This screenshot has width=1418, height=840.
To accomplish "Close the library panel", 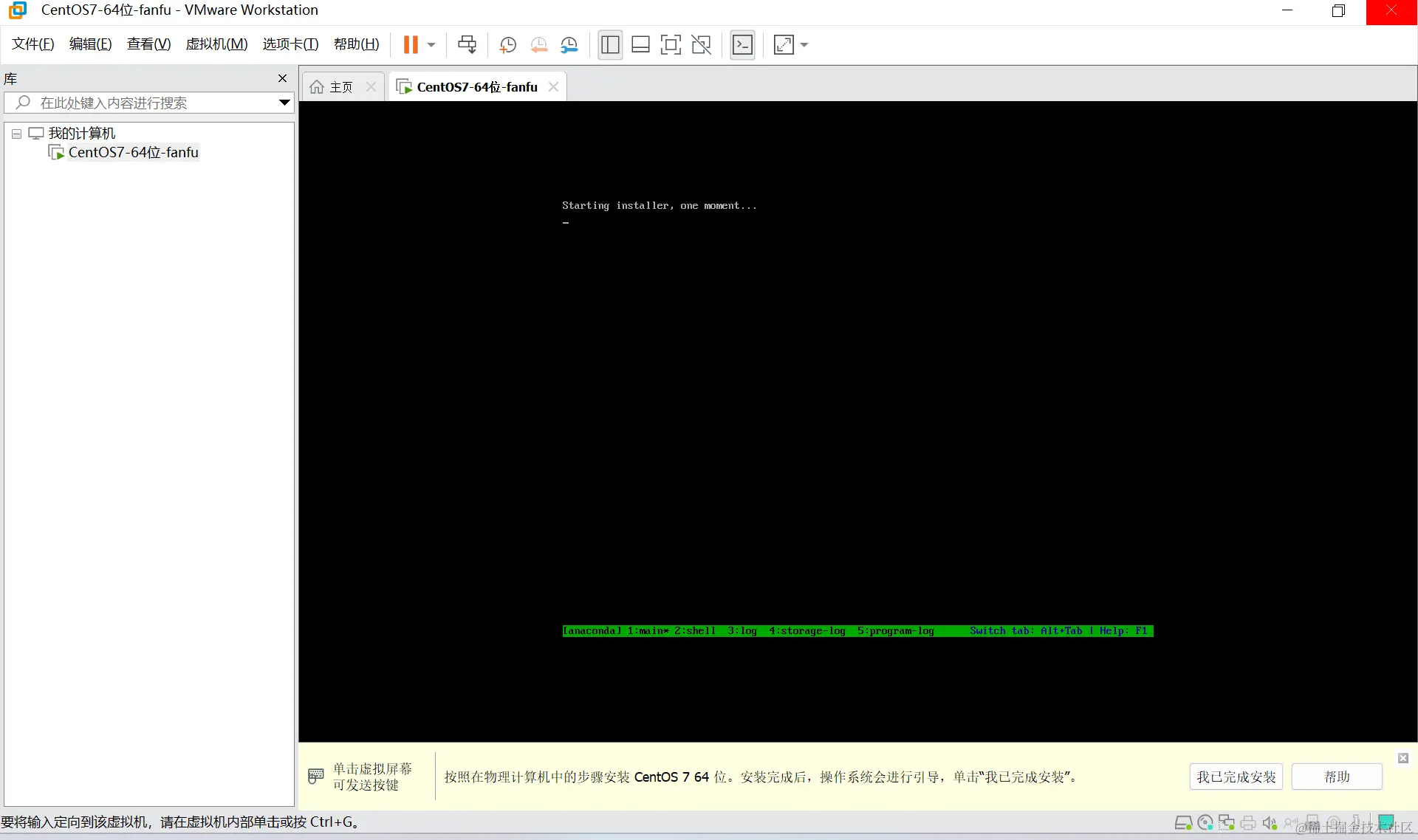I will point(282,78).
